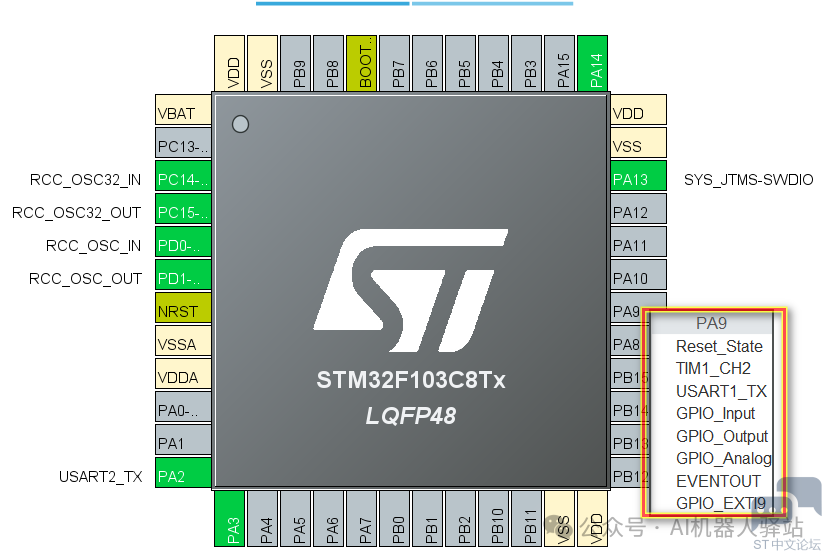Image resolution: width=830 pixels, height=560 pixels.
Task: Click VDD pin on right edge
Action: 638,110
